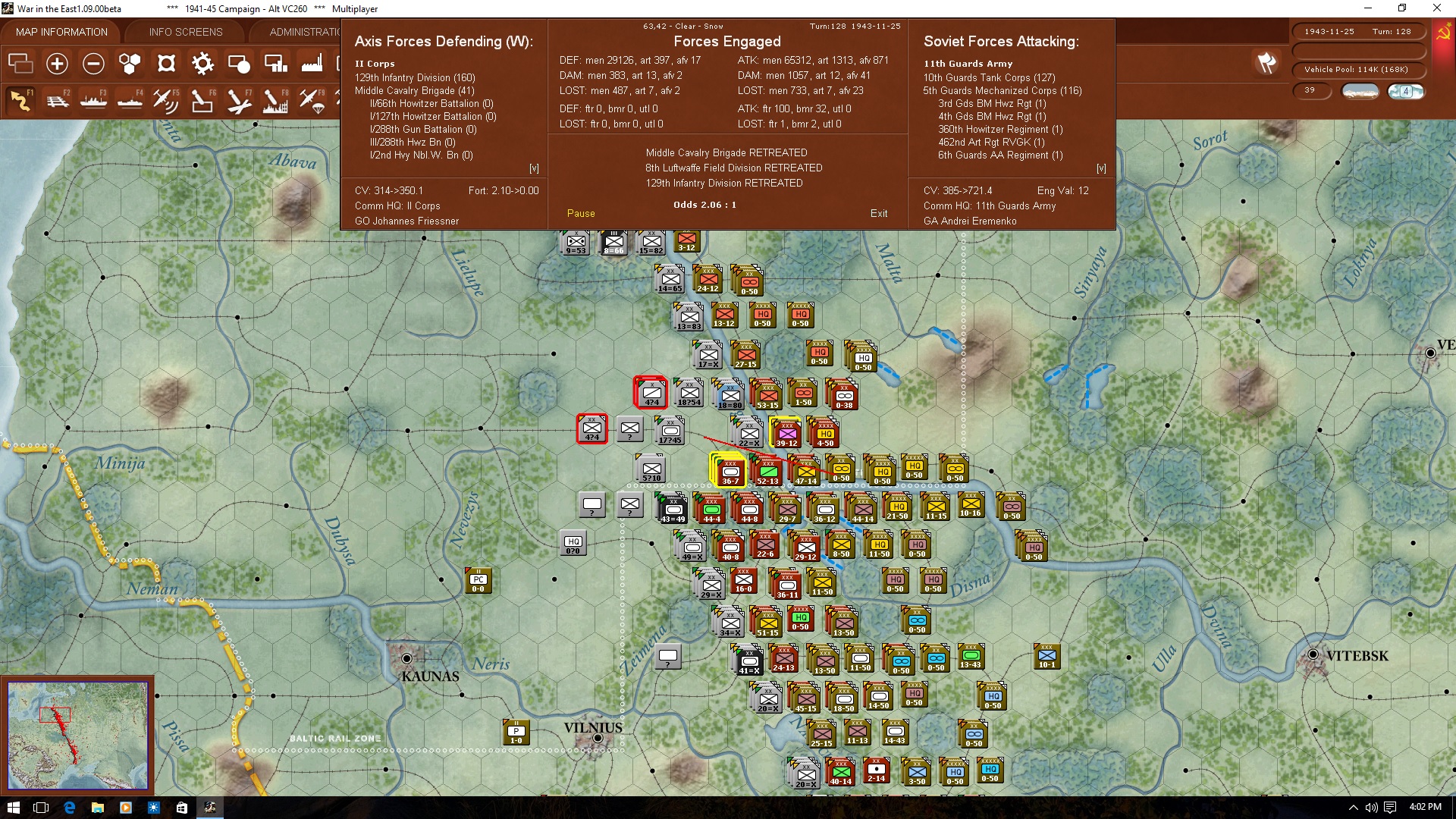
Task: Click the zoom in toolbar icon
Action: click(57, 64)
